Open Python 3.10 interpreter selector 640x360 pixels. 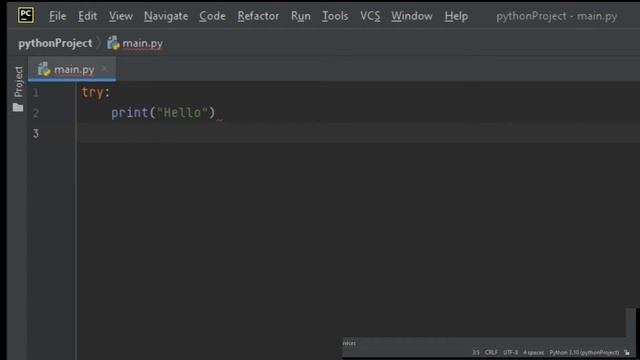[584, 352]
